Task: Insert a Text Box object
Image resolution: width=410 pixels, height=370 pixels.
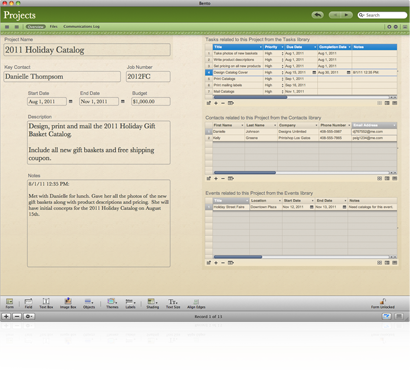Action: point(46,303)
